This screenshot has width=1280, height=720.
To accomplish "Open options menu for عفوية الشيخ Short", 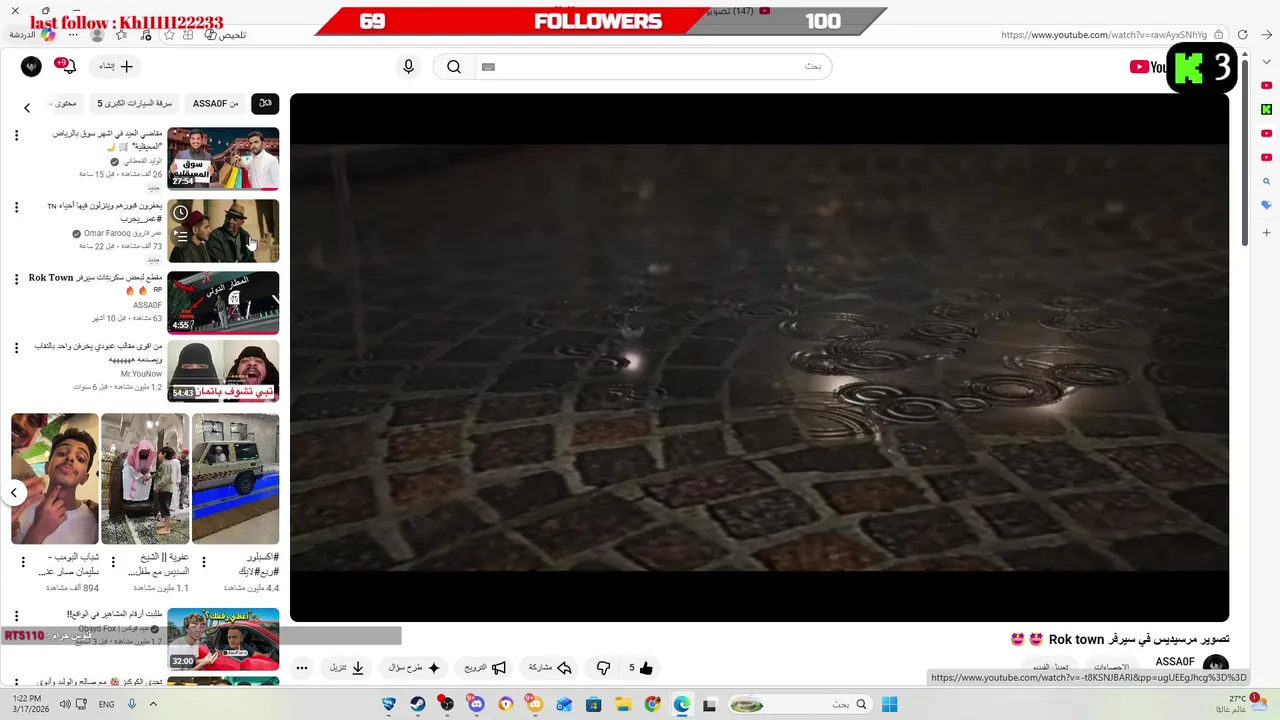I will (113, 562).
